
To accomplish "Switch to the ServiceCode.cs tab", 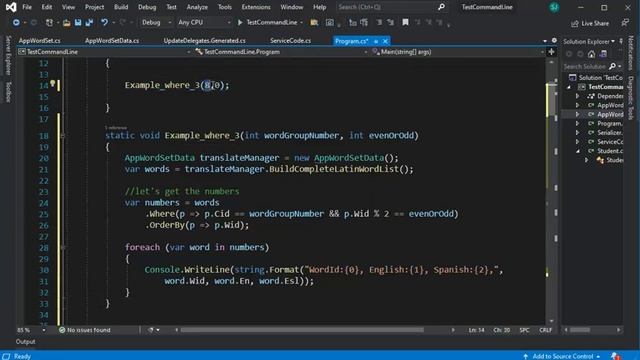I will click(290, 41).
